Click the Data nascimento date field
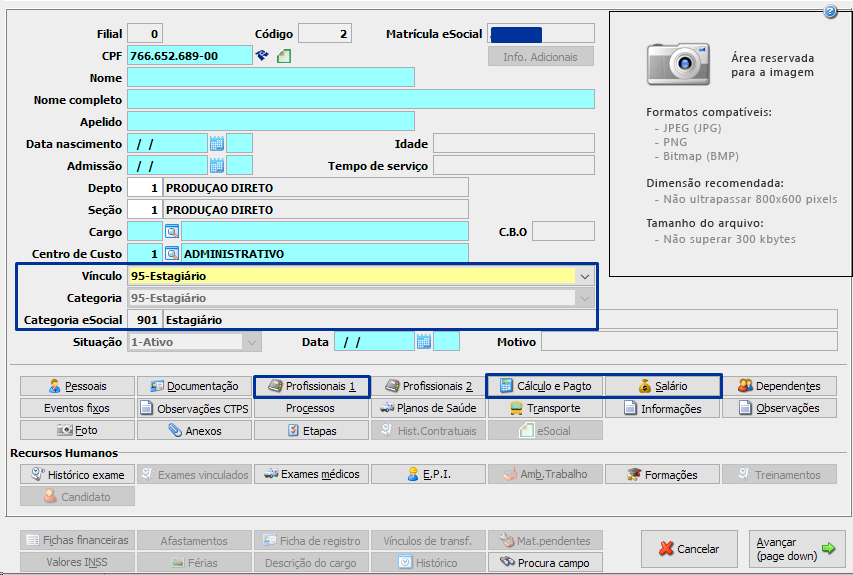 point(168,144)
